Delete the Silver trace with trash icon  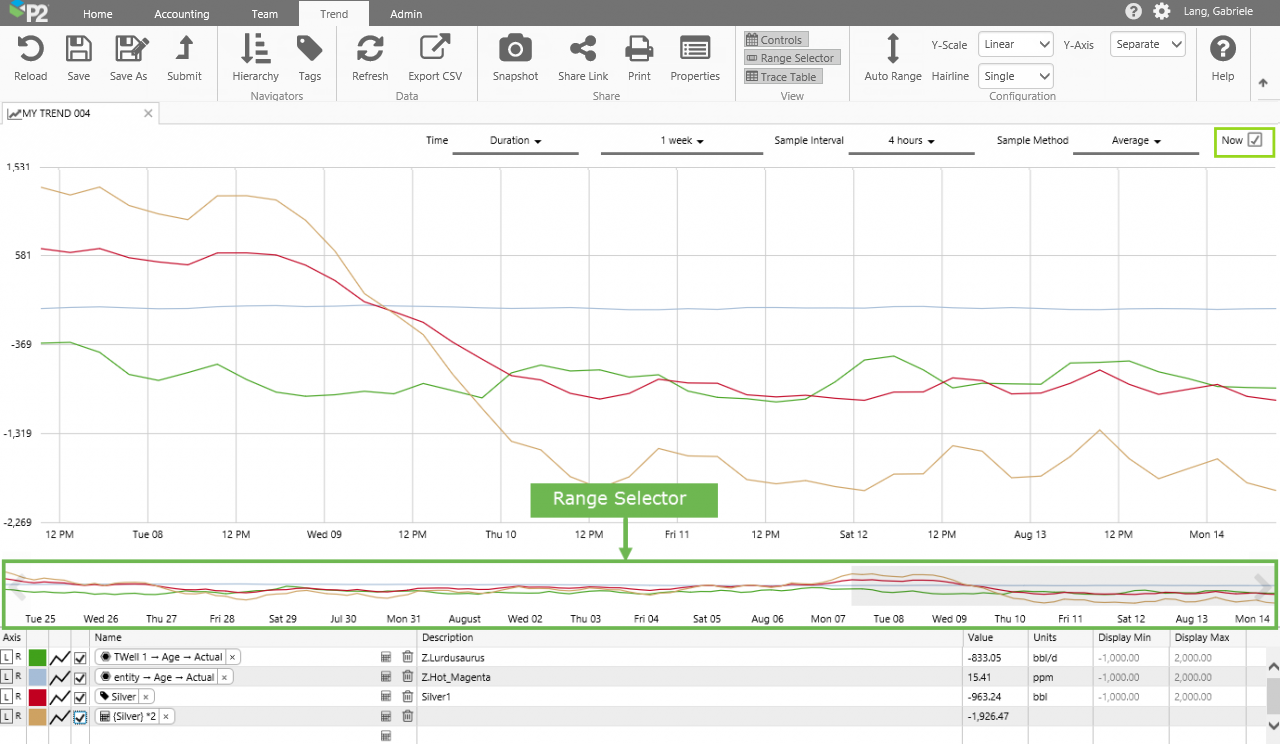click(x=407, y=696)
